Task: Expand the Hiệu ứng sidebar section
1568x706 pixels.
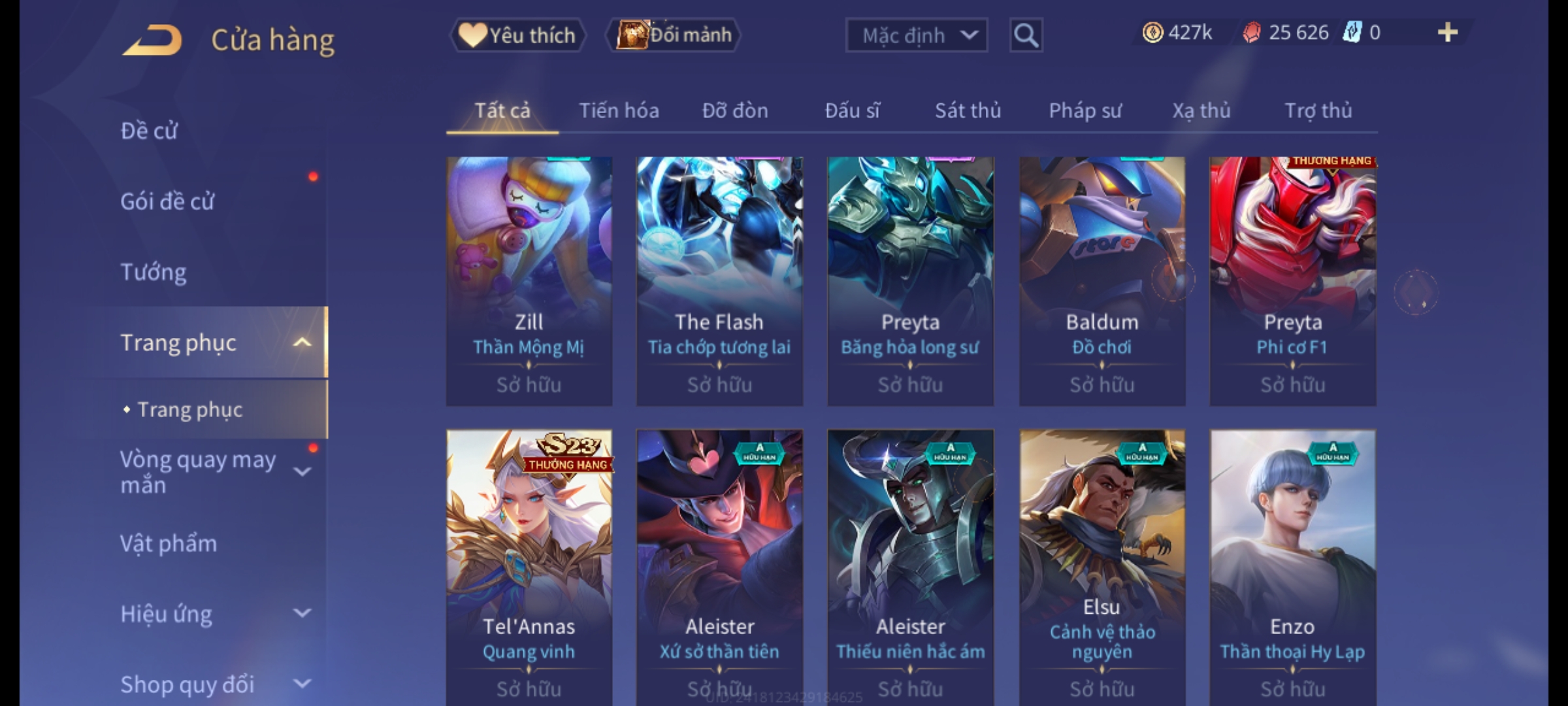Action: point(301,613)
